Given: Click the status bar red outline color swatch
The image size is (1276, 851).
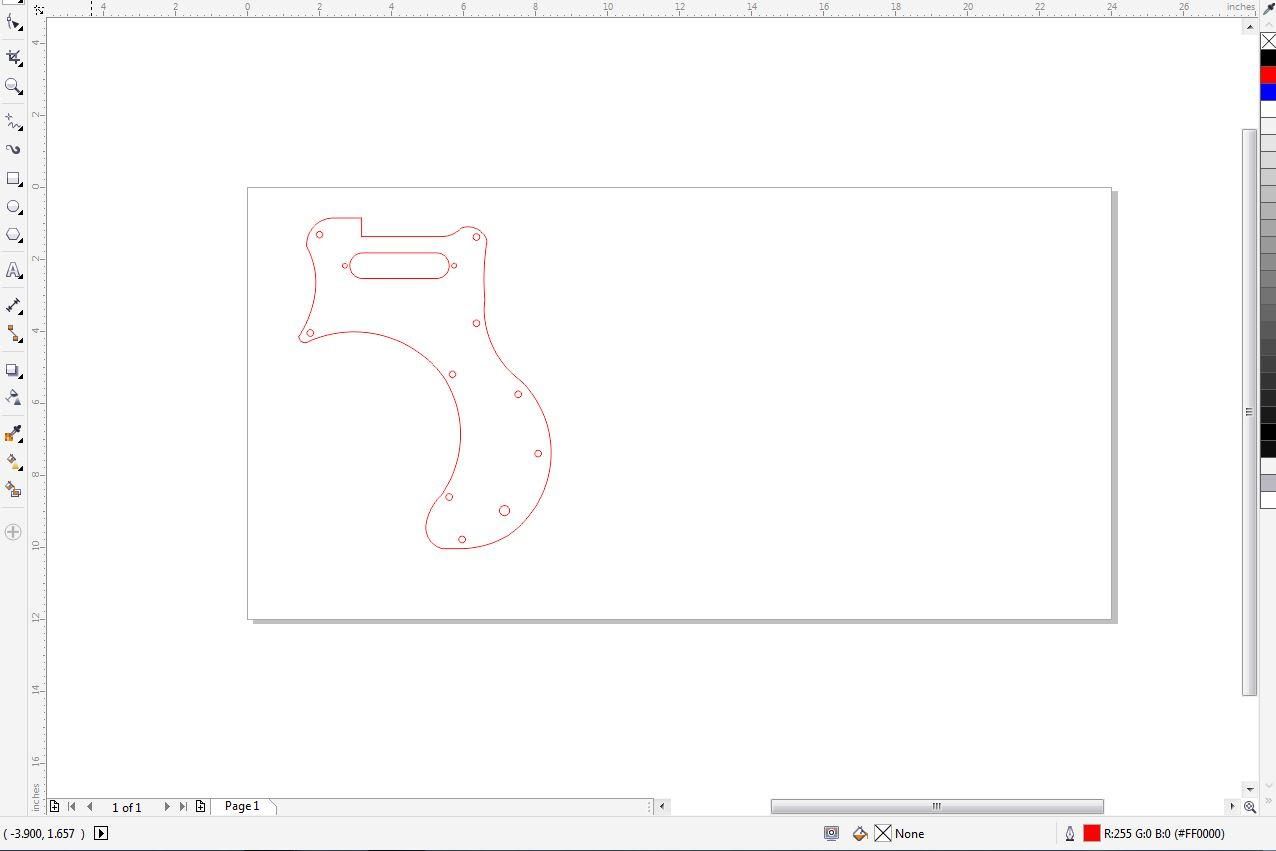Looking at the screenshot, I should pos(1092,833).
